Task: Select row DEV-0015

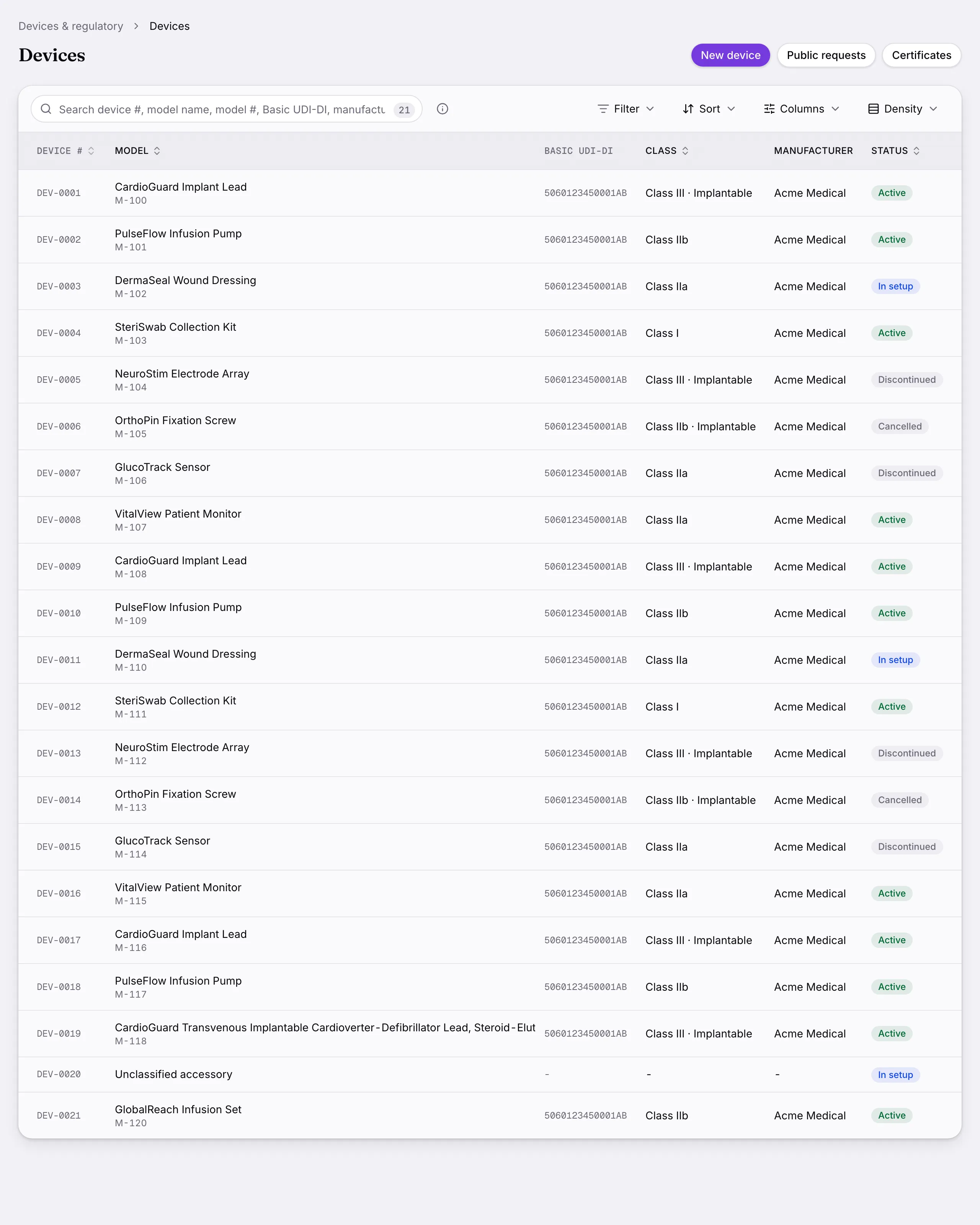Action: click(x=490, y=847)
